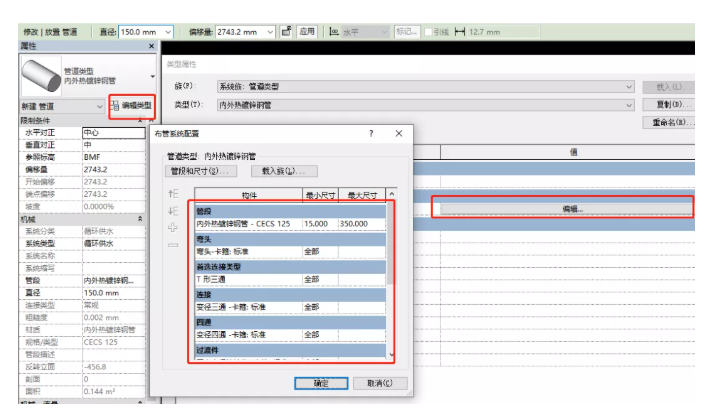Screen dimensions: 723x415
Task: Click 值 column header in type properties
Action: (x=568, y=152)
